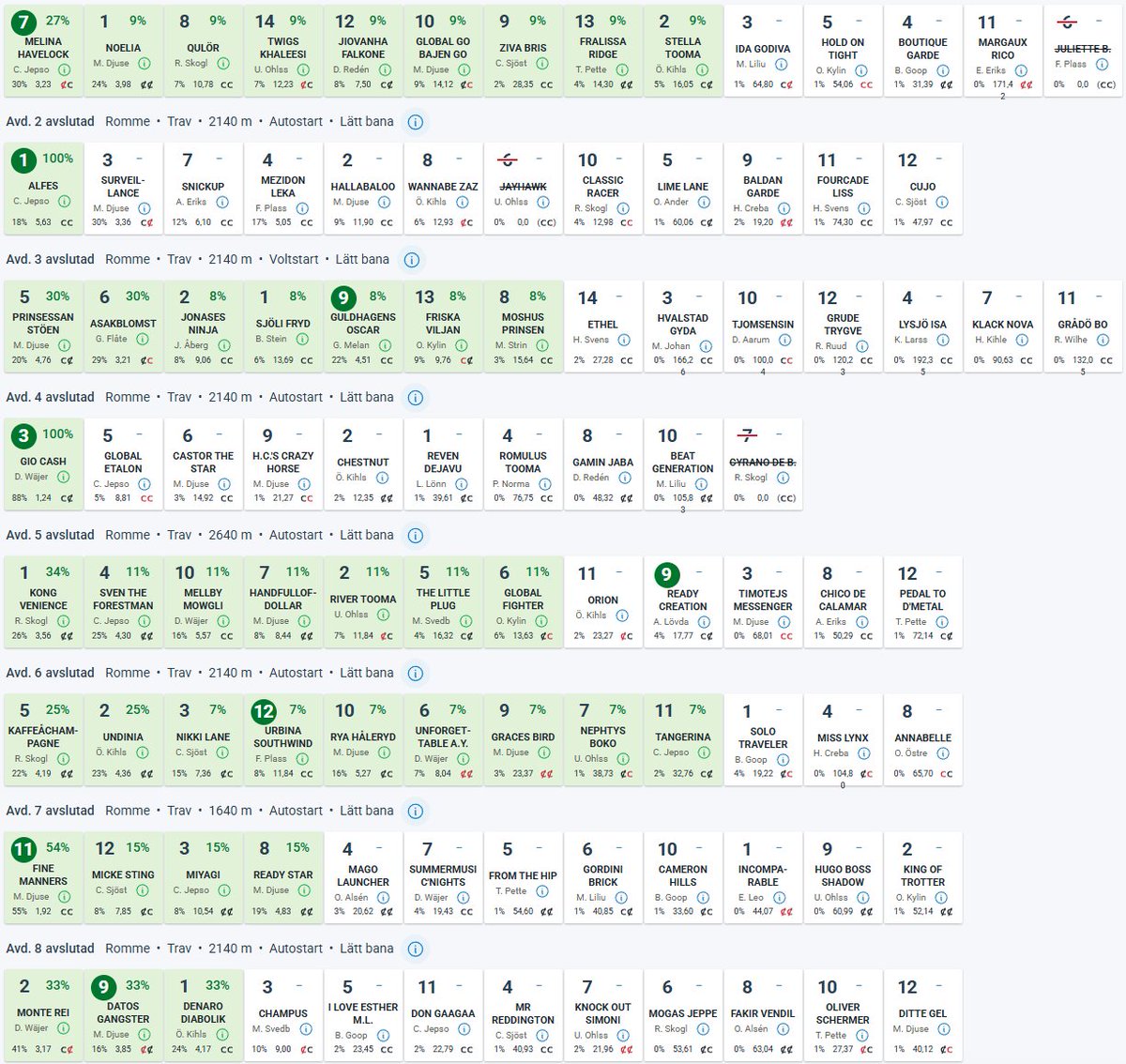Open race info icon for Avd. 6
The image size is (1126, 1064).
[x=416, y=674]
